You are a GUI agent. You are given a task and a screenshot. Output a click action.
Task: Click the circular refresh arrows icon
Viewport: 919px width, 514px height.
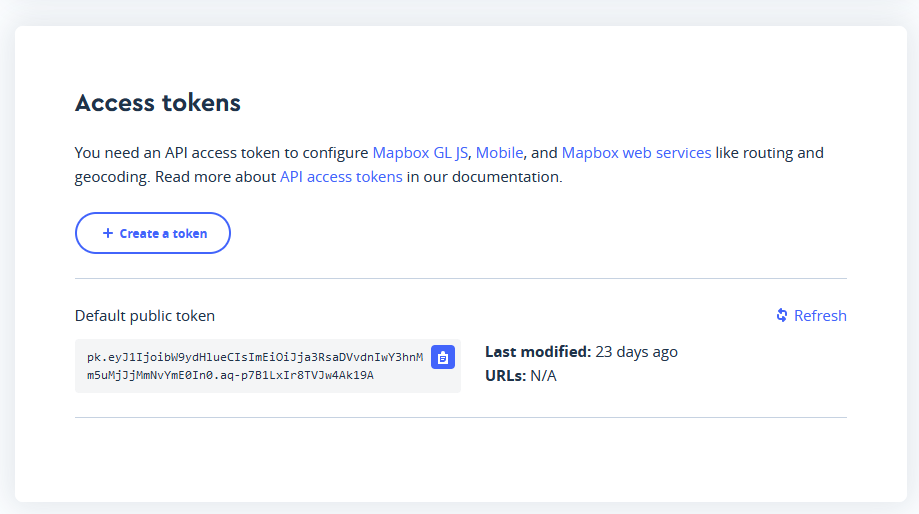pos(782,315)
